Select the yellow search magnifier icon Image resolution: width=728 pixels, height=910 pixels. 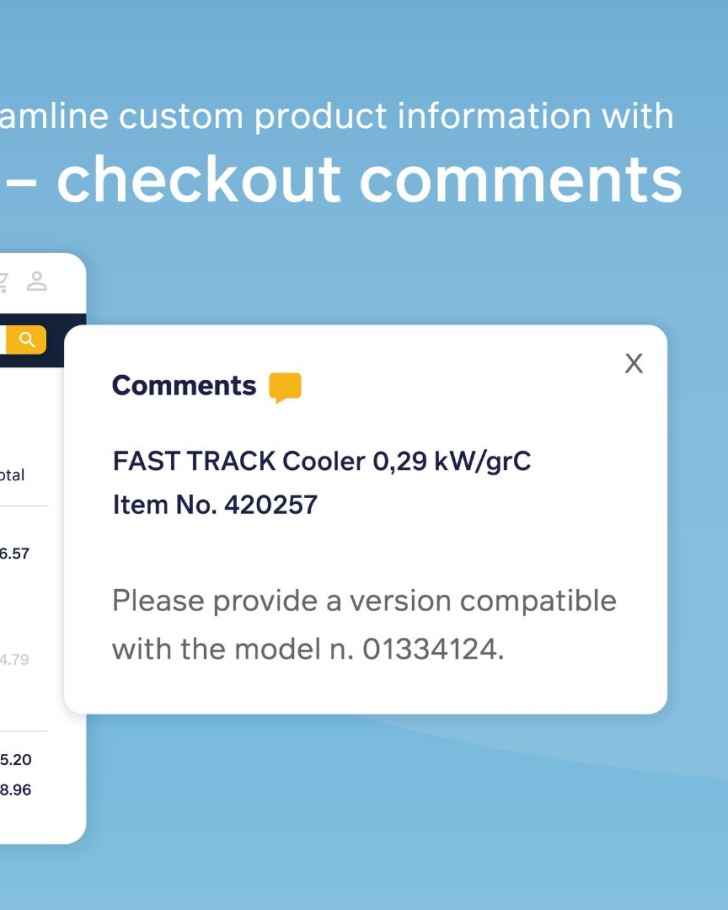tap(27, 339)
